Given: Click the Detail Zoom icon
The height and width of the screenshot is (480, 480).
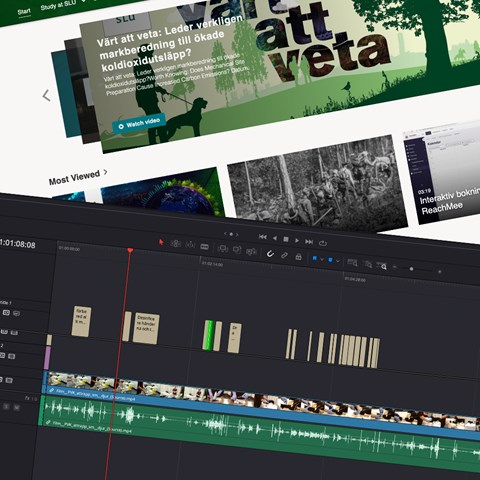Looking at the screenshot, I should tap(368, 264).
